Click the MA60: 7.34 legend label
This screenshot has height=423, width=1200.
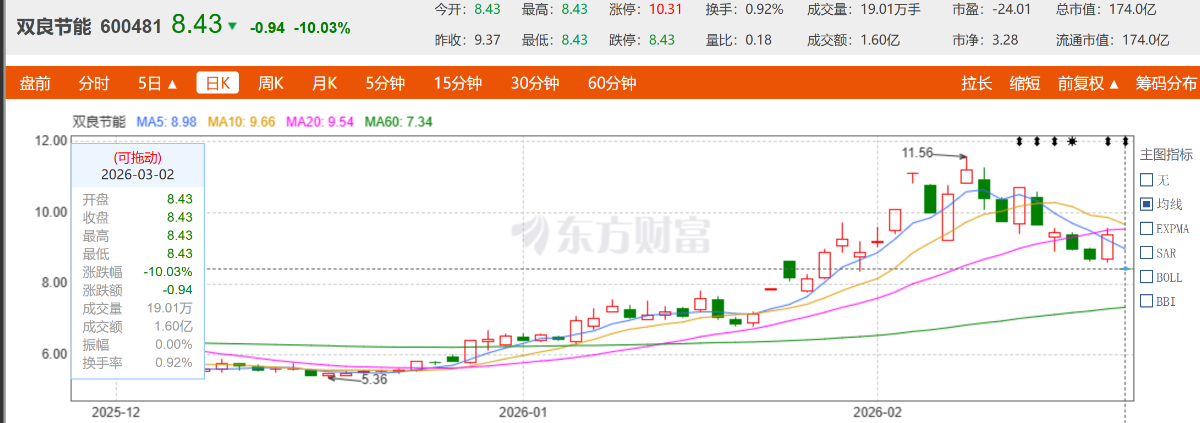(398, 122)
